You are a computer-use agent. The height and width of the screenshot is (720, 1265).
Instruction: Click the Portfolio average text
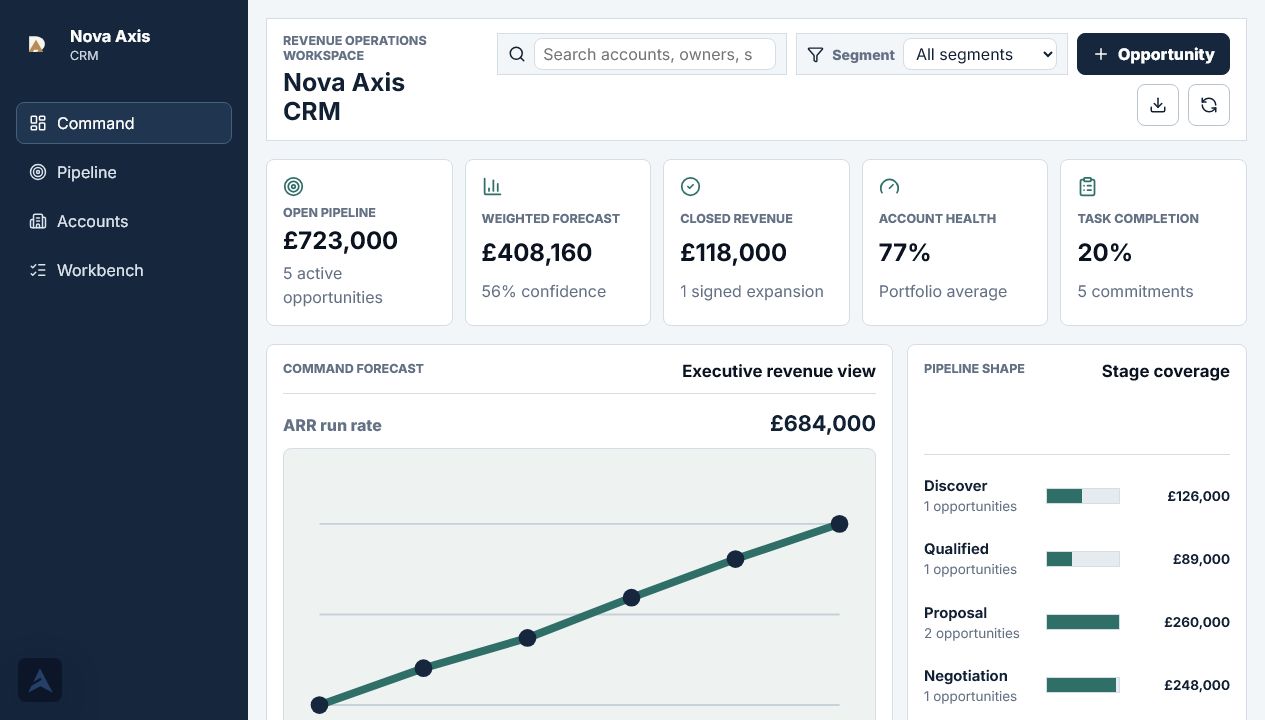tap(943, 291)
